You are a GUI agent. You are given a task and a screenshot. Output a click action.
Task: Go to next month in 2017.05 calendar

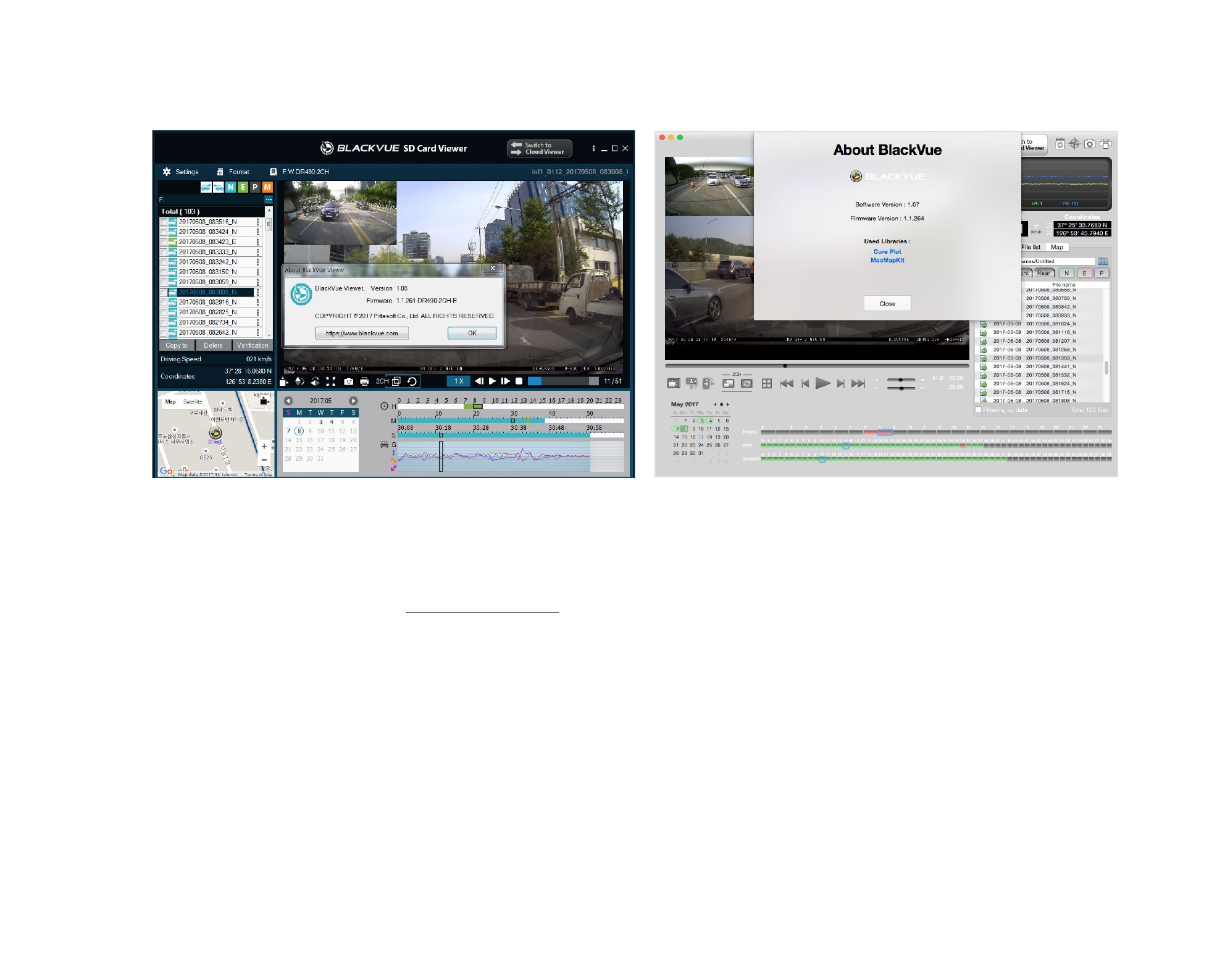click(353, 401)
